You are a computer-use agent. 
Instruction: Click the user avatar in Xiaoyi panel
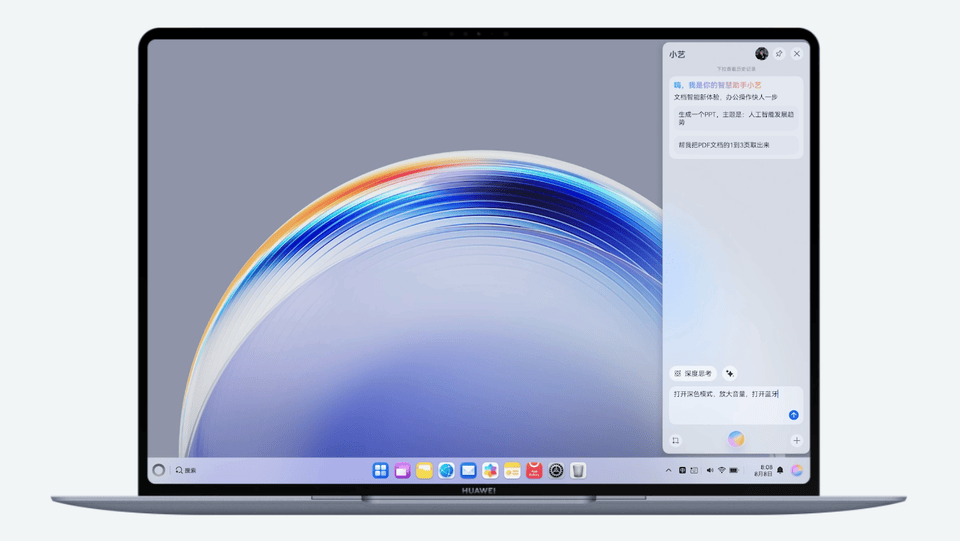pyautogui.click(x=761, y=54)
